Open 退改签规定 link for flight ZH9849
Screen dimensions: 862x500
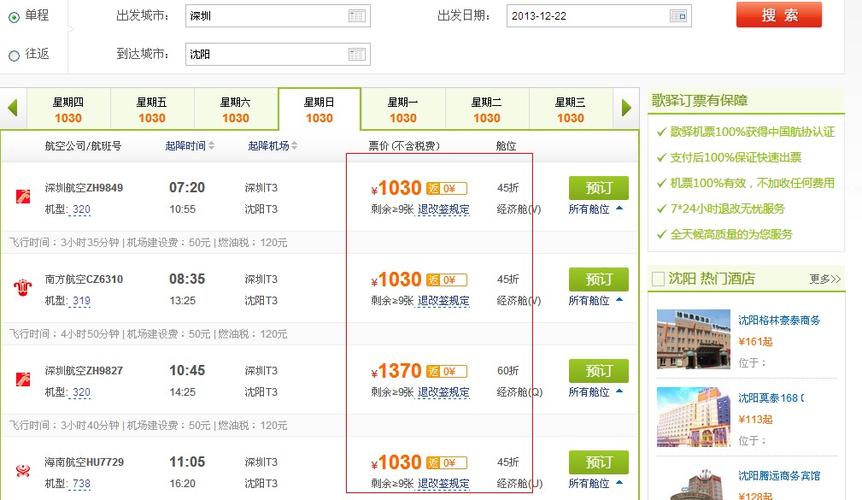pyautogui.click(x=444, y=209)
